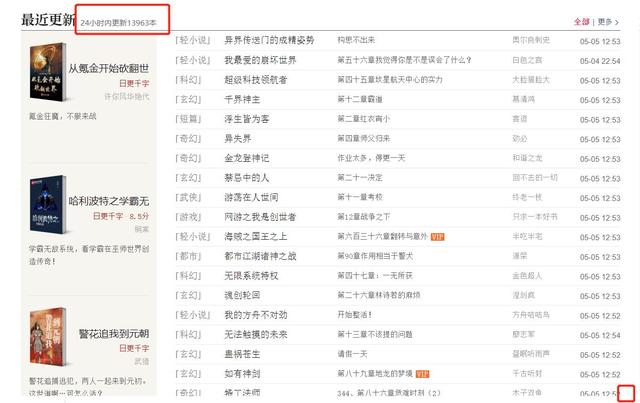Open novel 金龙登神记
The image size is (640, 403).
point(247,158)
